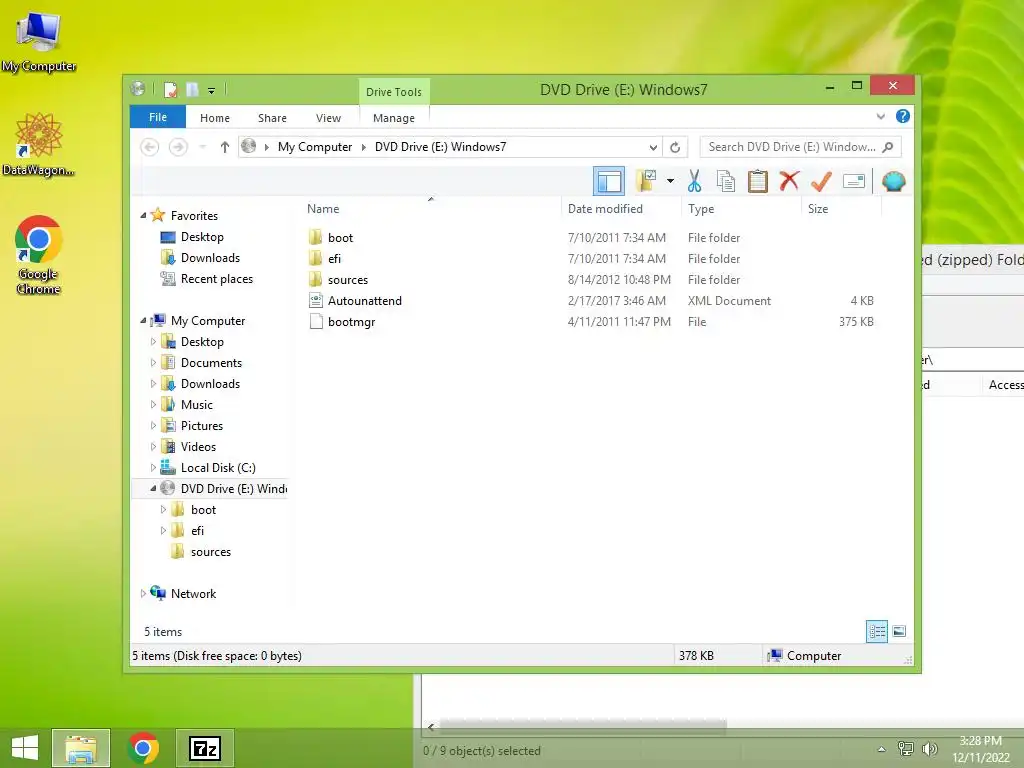Collapse the My Computer tree node

coord(143,321)
